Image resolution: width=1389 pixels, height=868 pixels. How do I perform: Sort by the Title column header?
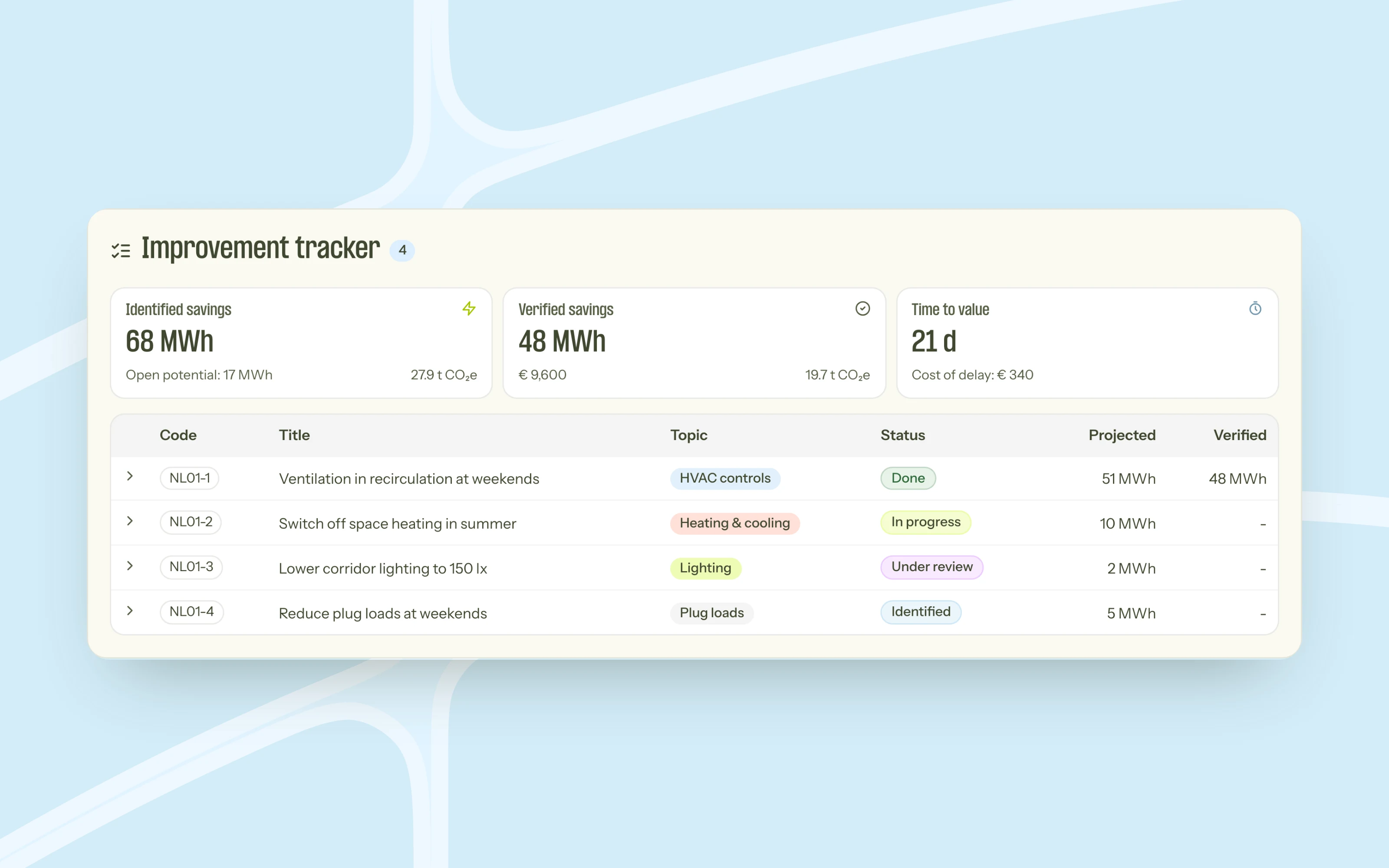(294, 435)
